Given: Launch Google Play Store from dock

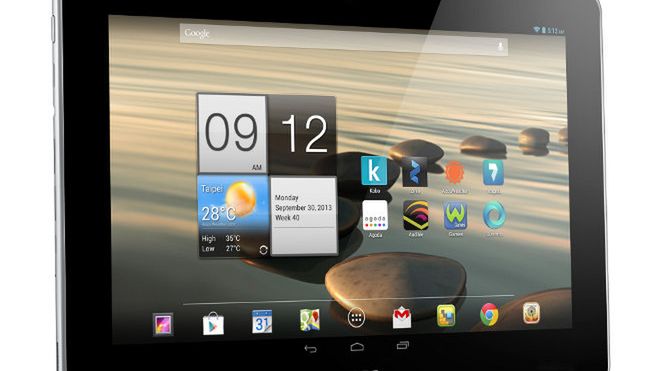Looking at the screenshot, I should (x=213, y=323).
